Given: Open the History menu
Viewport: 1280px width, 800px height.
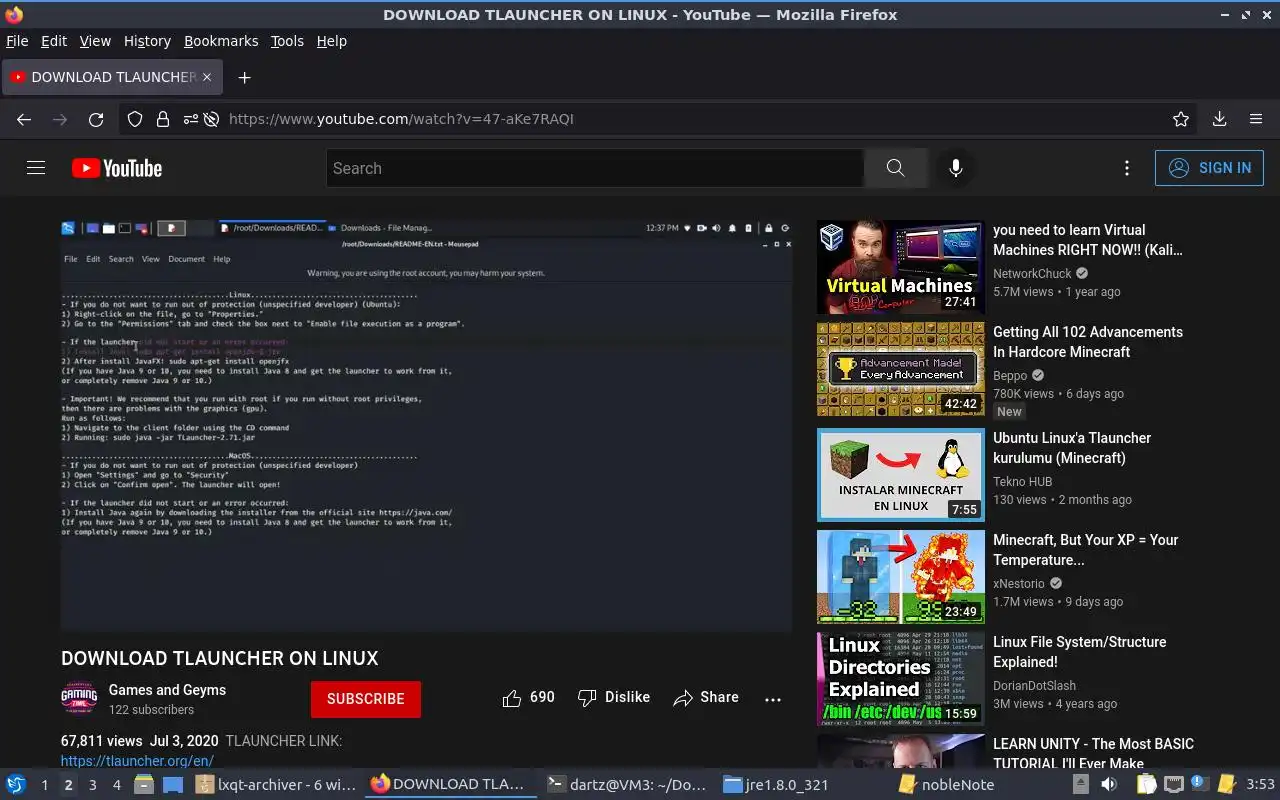Looking at the screenshot, I should [x=147, y=41].
